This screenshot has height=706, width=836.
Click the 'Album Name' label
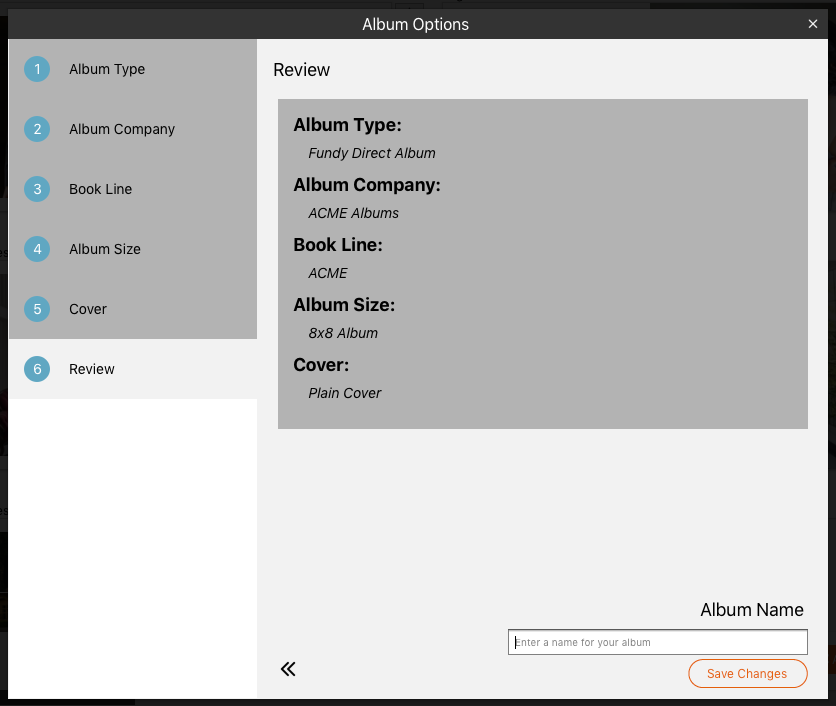(752, 609)
